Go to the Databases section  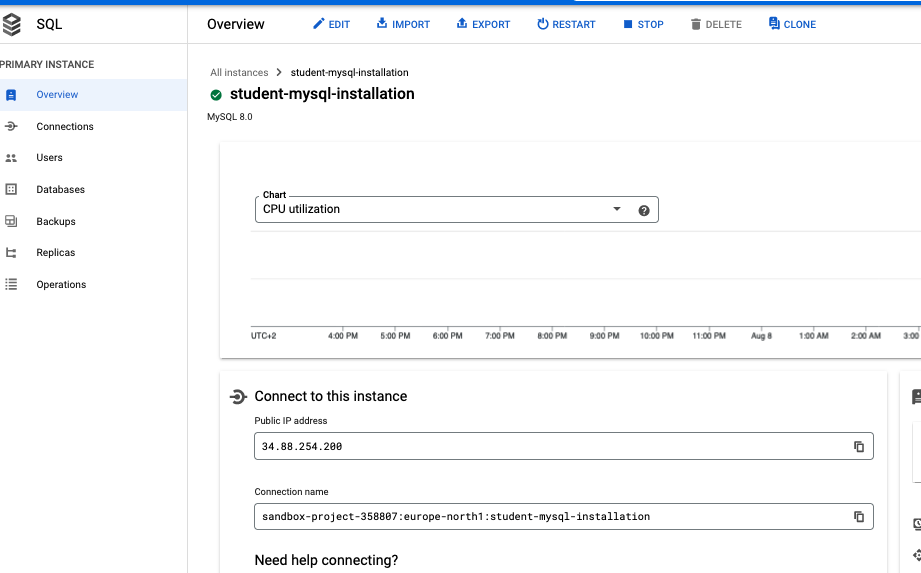[60, 190]
